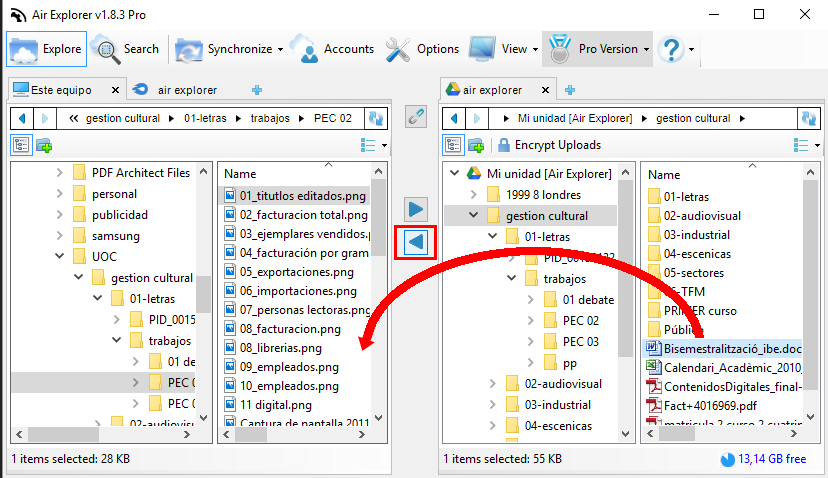
Task: Sort right file list by Name header
Action: pos(664,175)
